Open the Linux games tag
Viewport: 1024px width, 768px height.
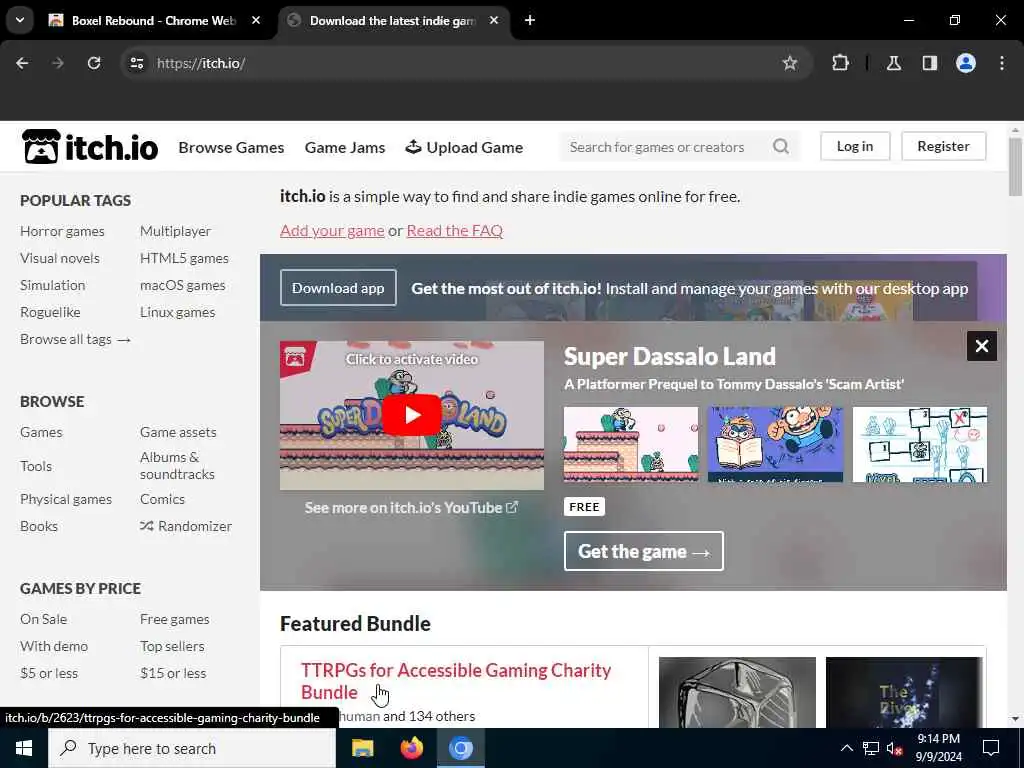click(x=177, y=312)
